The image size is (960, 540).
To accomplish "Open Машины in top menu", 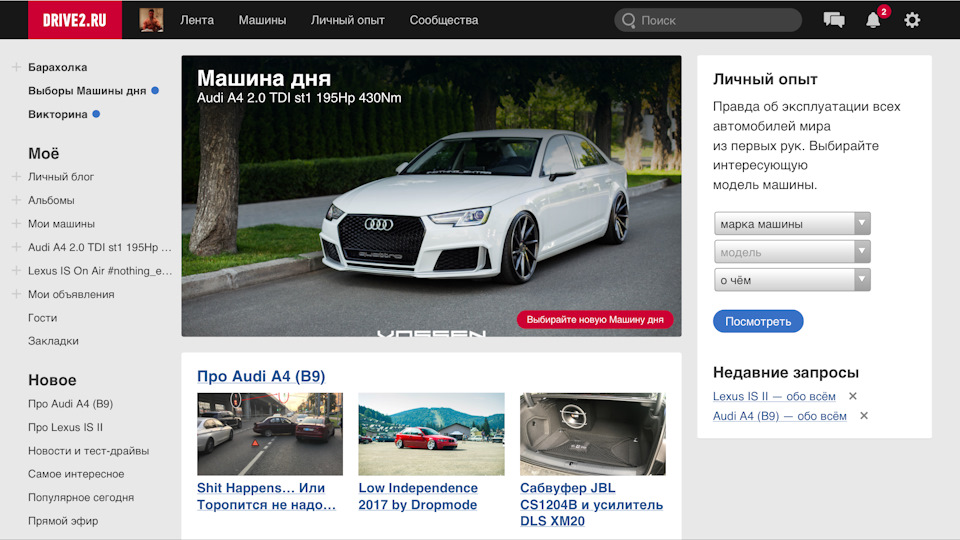I will (262, 20).
